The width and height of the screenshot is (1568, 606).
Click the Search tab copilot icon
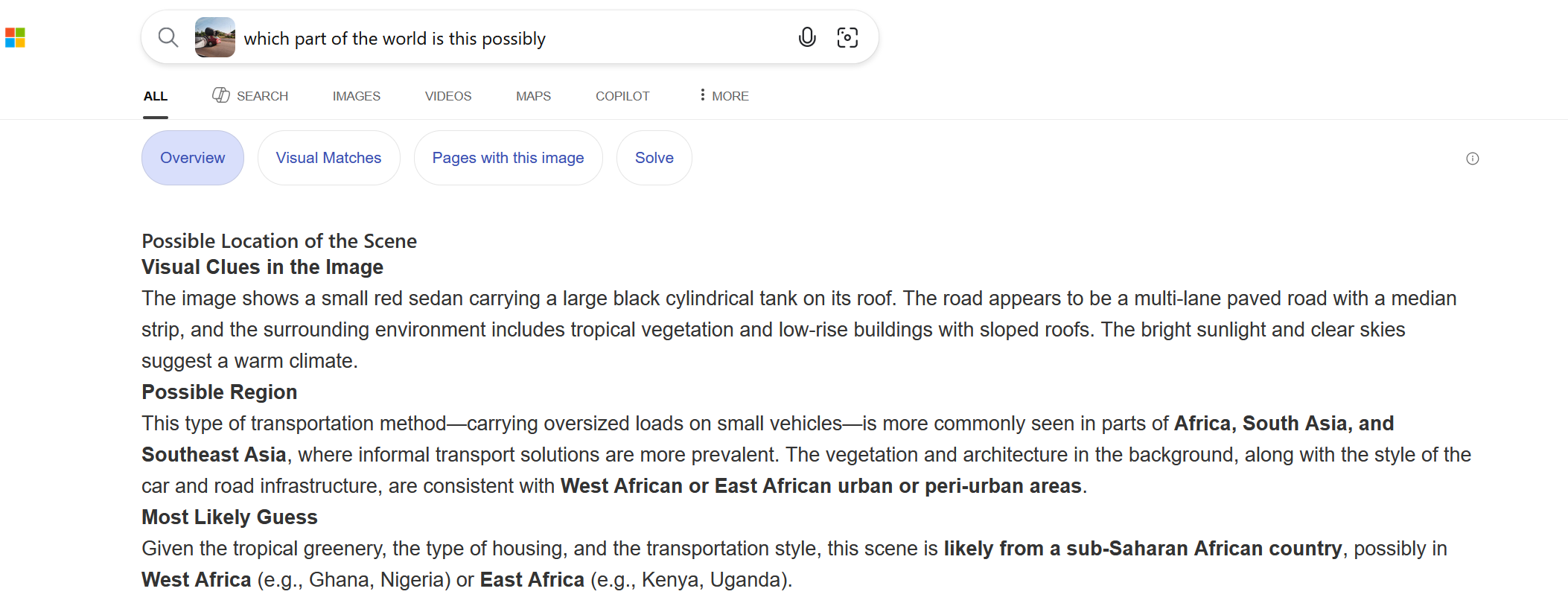(220, 95)
